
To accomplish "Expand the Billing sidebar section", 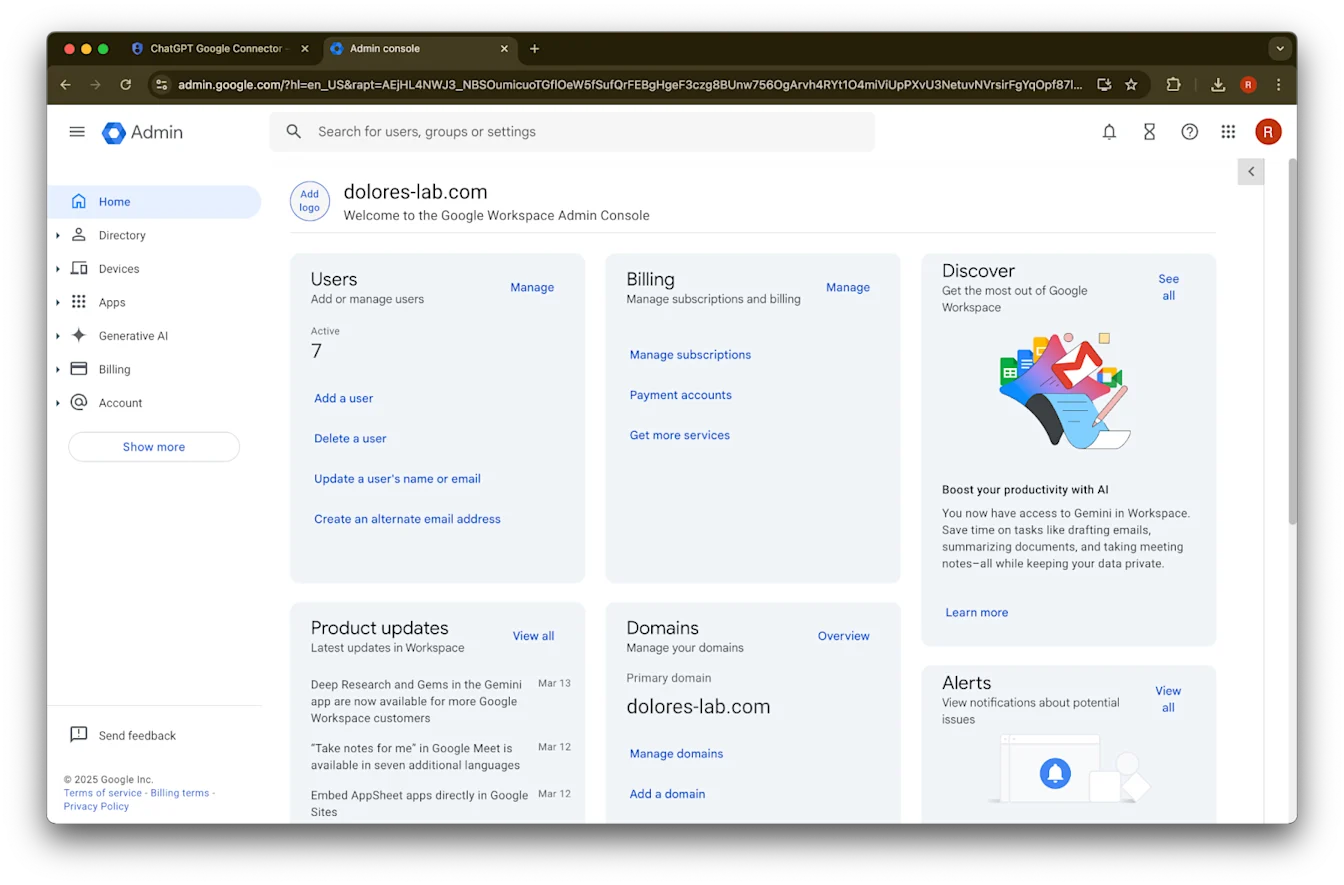I will click(x=58, y=369).
